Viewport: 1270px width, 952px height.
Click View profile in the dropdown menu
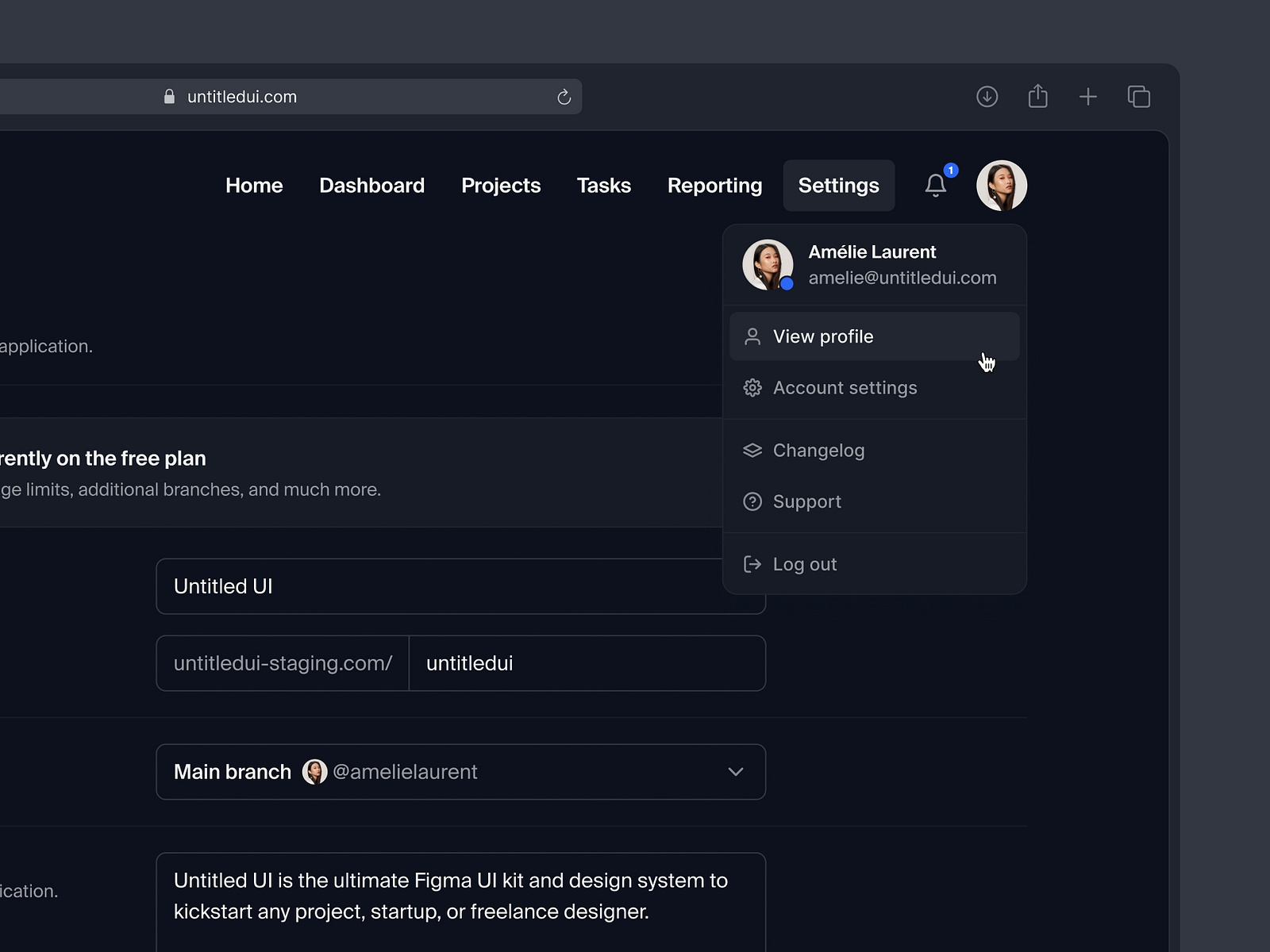[x=822, y=336]
